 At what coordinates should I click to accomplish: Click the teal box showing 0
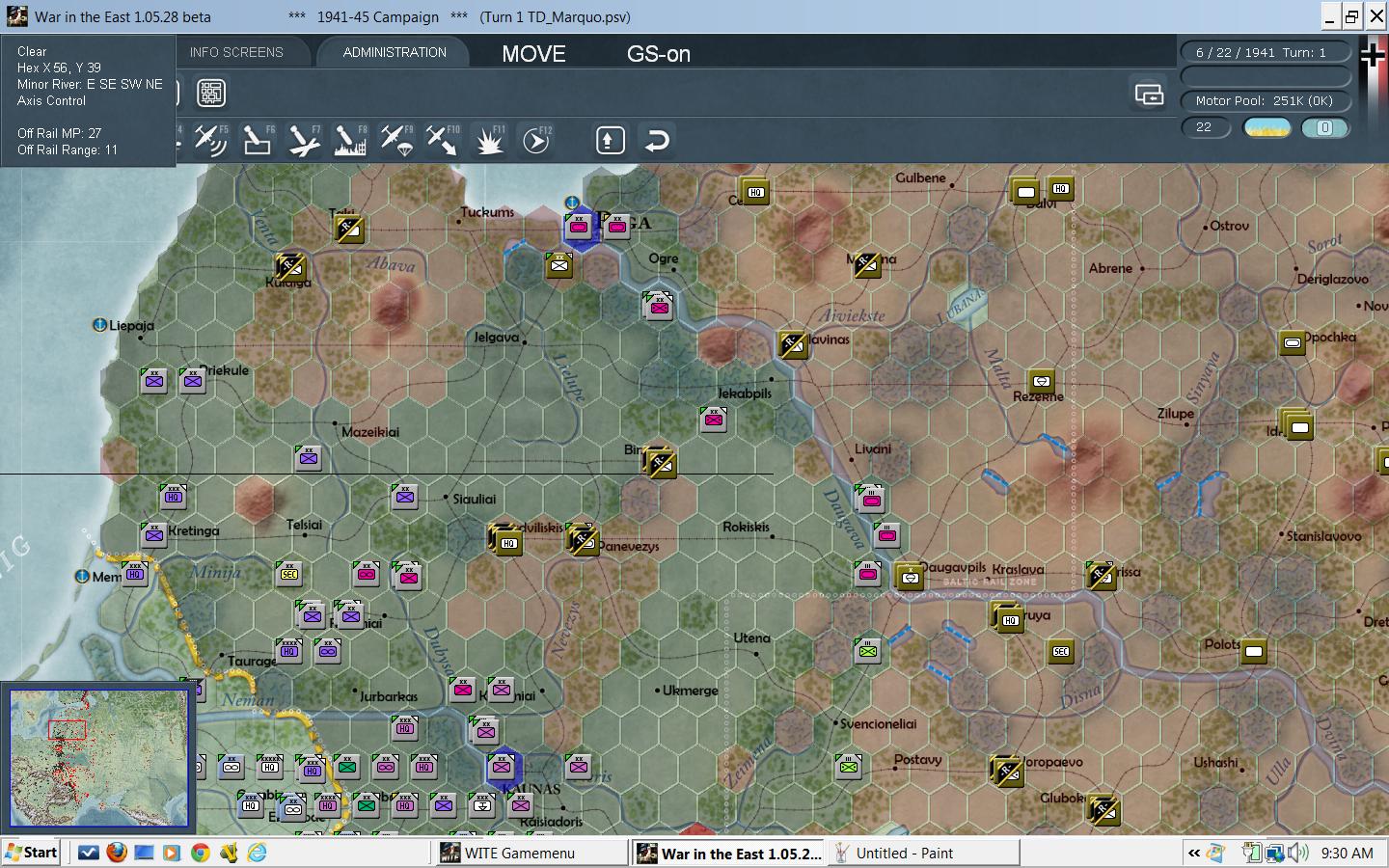[1324, 127]
